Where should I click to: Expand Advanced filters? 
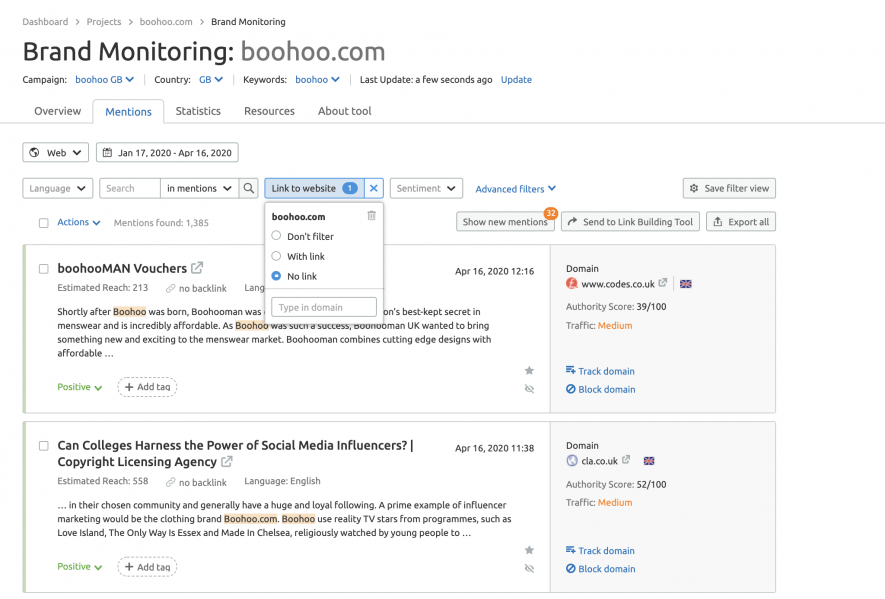[515, 189]
